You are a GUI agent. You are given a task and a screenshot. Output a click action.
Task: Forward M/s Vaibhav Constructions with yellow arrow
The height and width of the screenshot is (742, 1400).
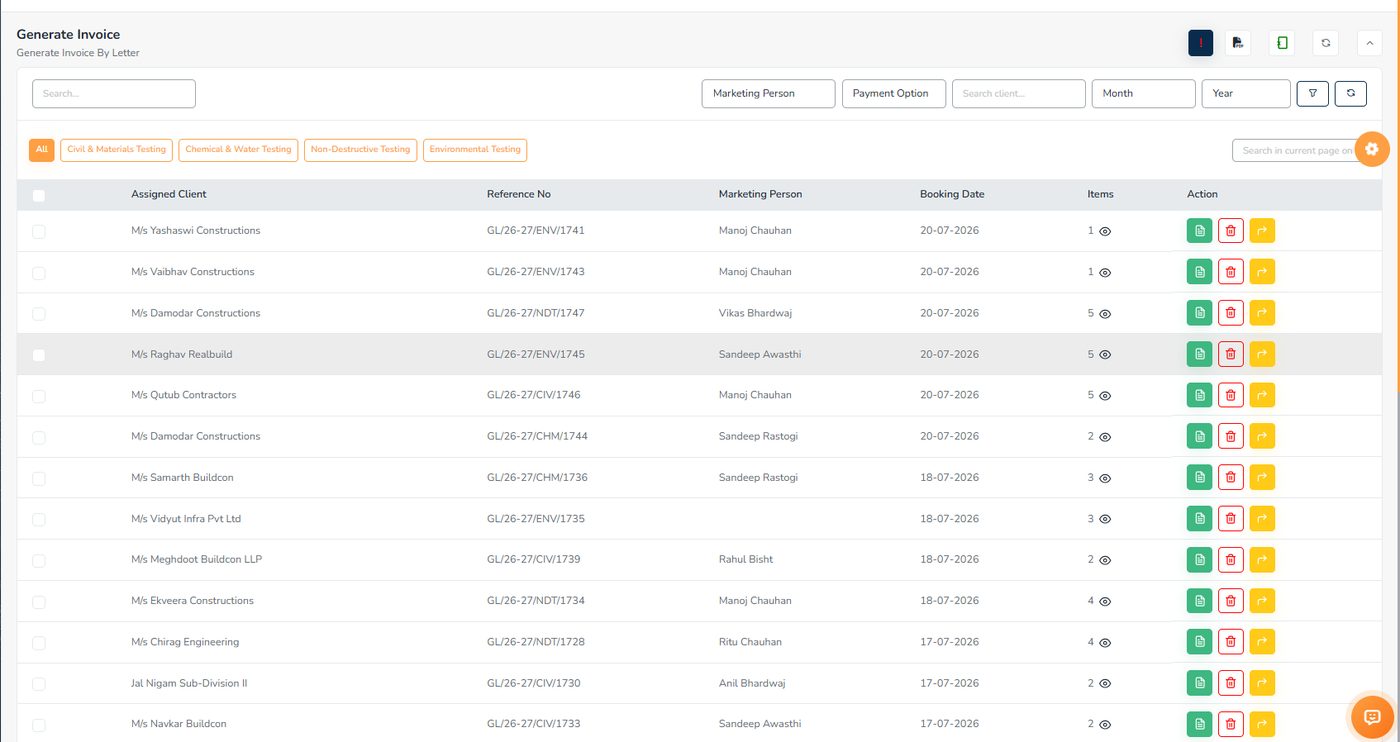tap(1262, 272)
